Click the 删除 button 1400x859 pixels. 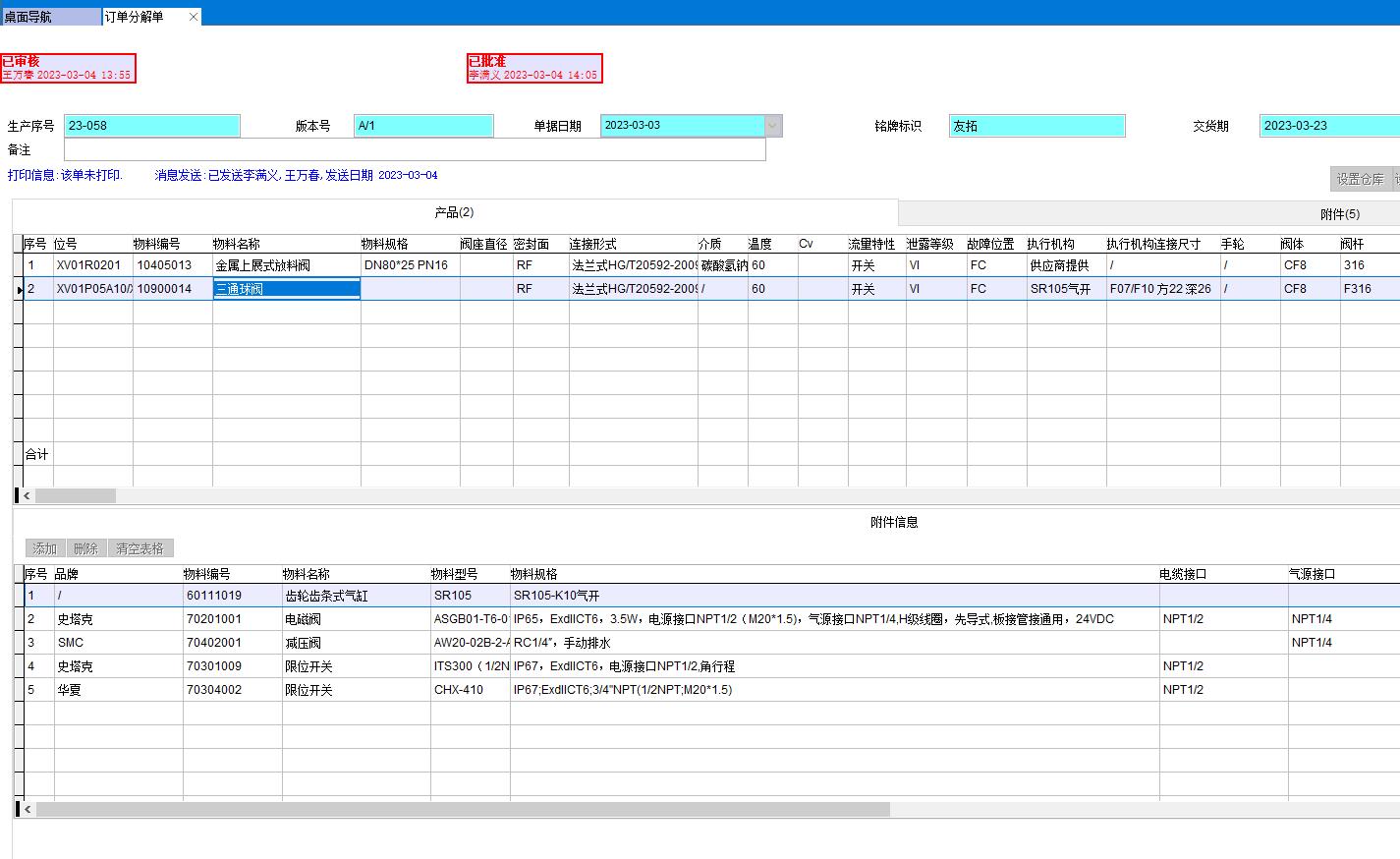pos(85,548)
